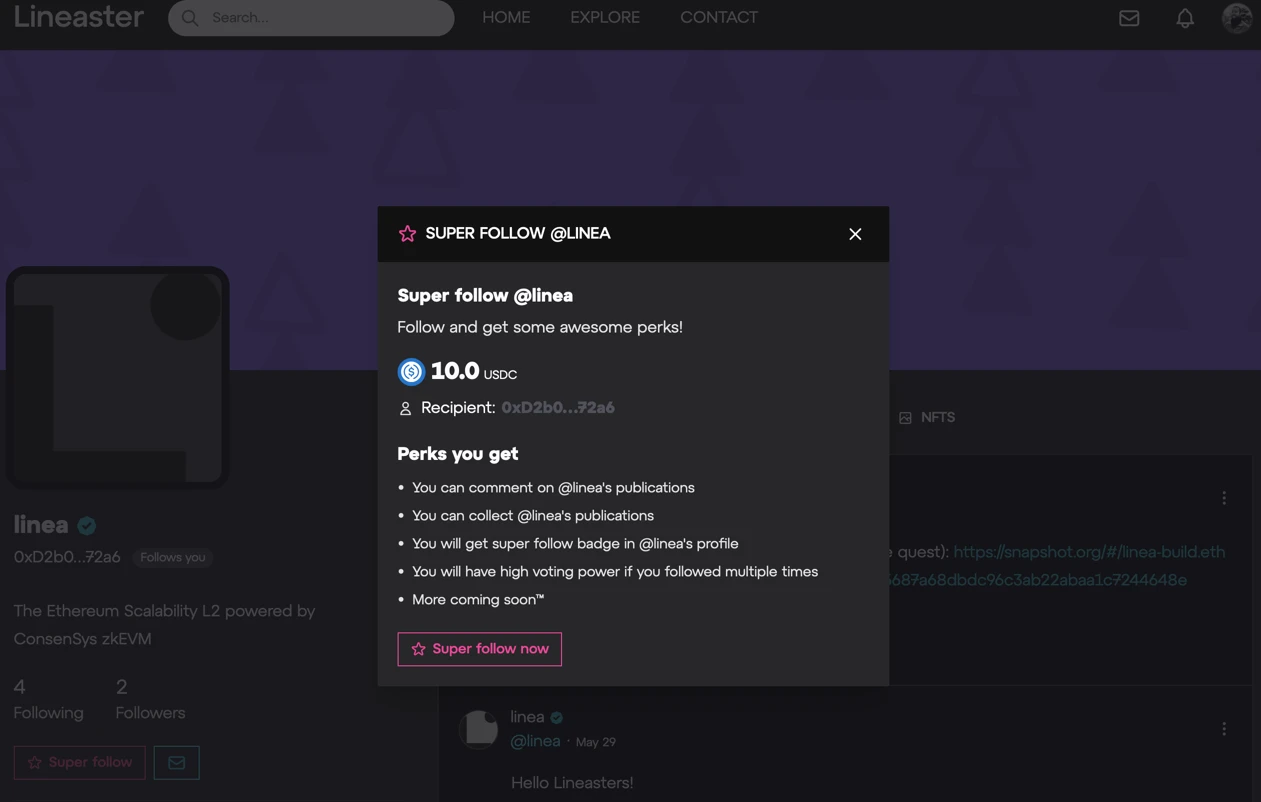
Task: Open the user profile avatar menu
Action: tap(1237, 18)
